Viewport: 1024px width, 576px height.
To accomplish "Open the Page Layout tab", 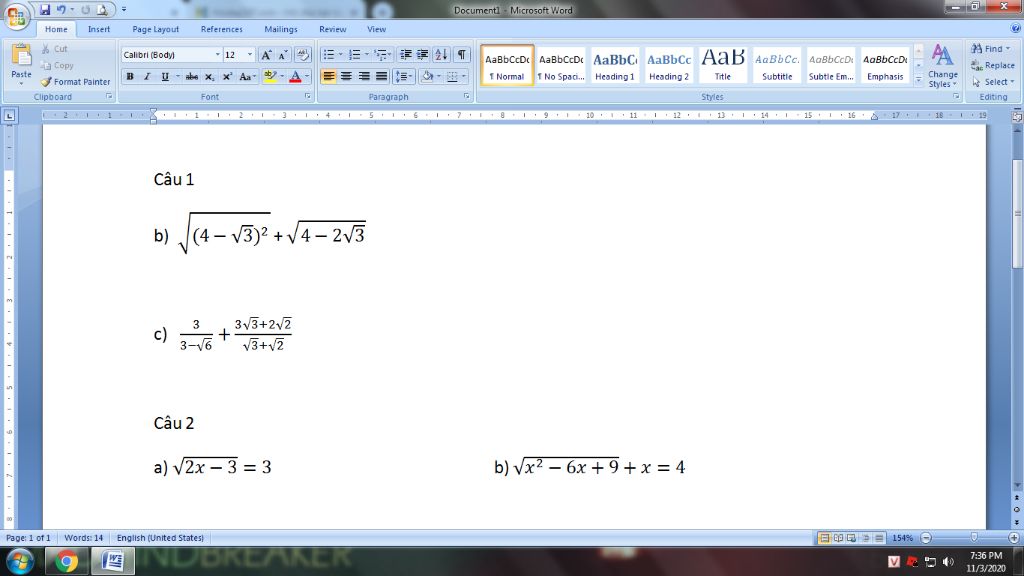I will coord(155,29).
